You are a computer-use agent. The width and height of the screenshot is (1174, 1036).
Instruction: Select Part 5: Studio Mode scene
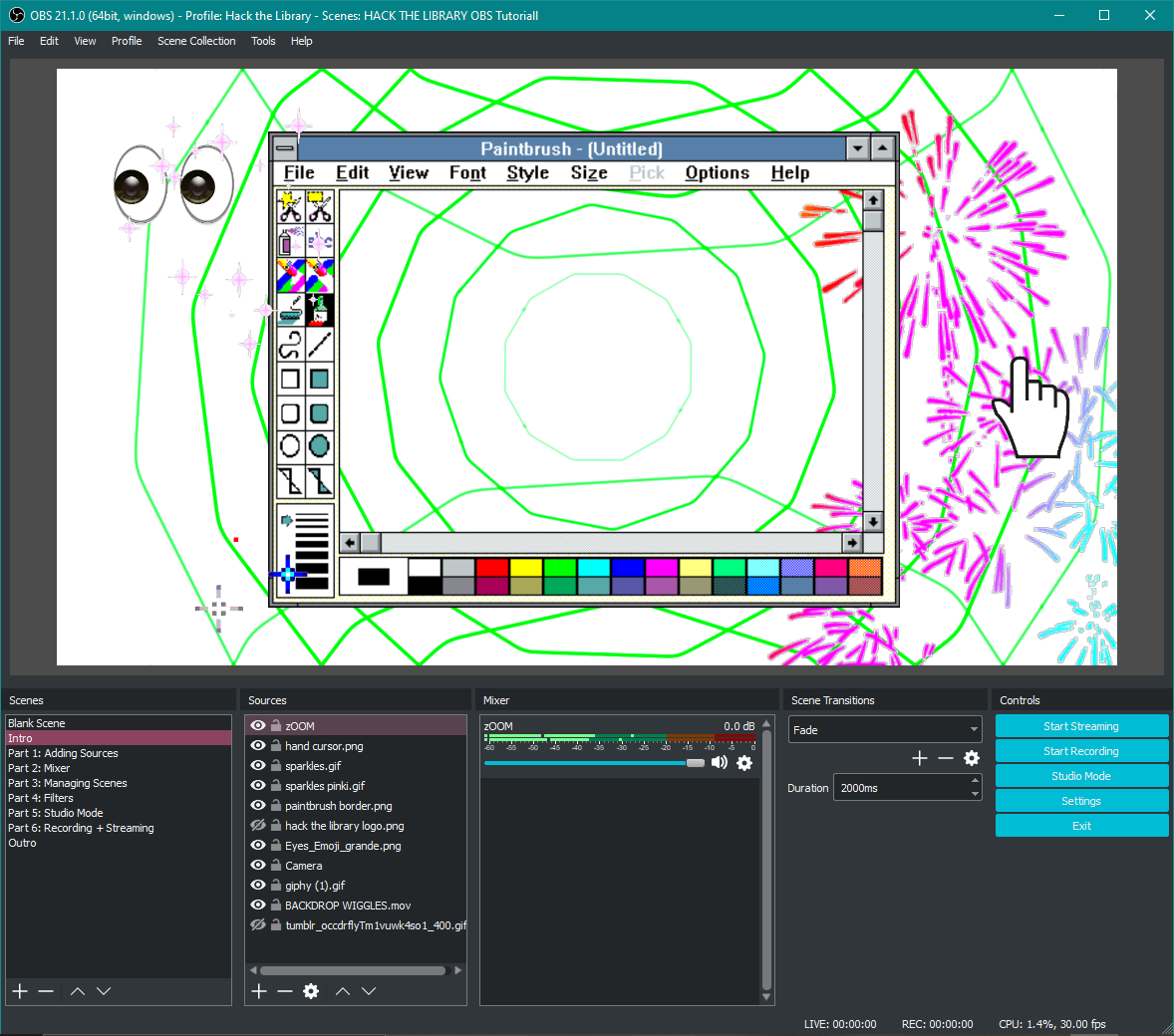119,813
